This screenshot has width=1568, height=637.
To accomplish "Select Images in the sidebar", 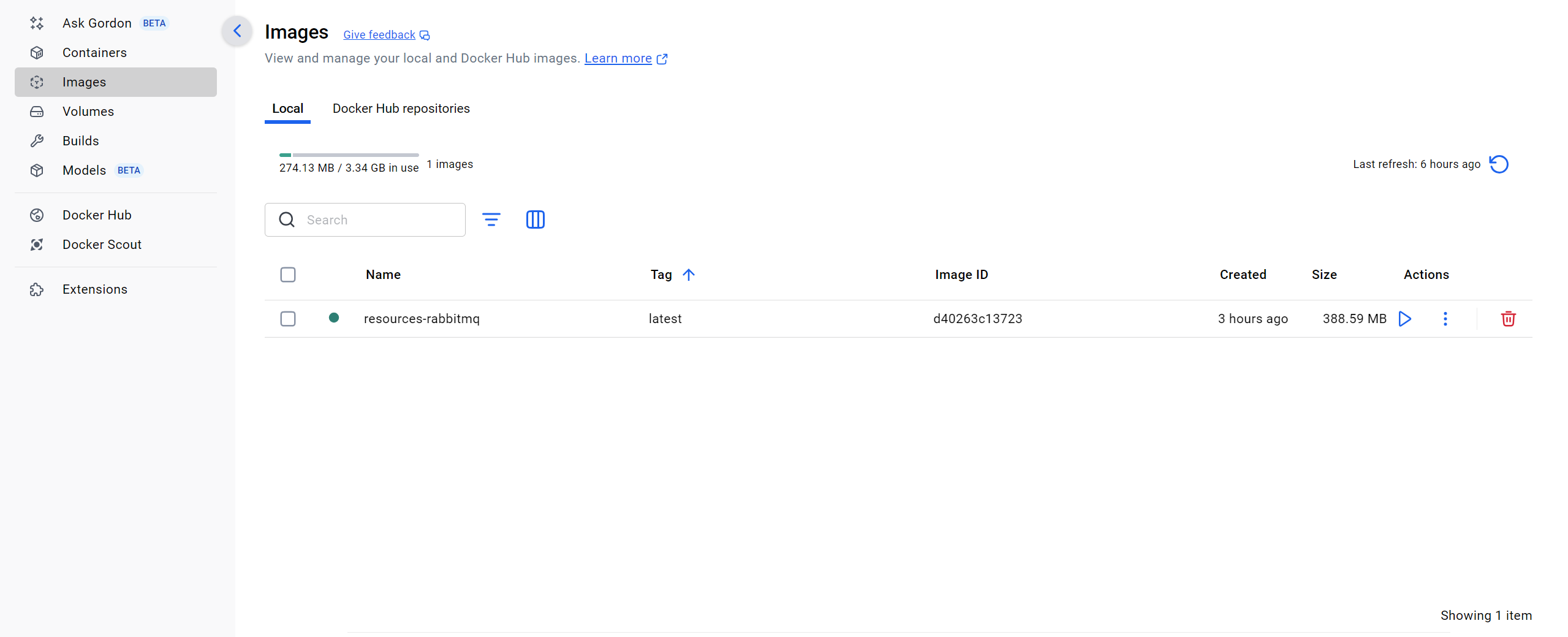I will coord(116,82).
